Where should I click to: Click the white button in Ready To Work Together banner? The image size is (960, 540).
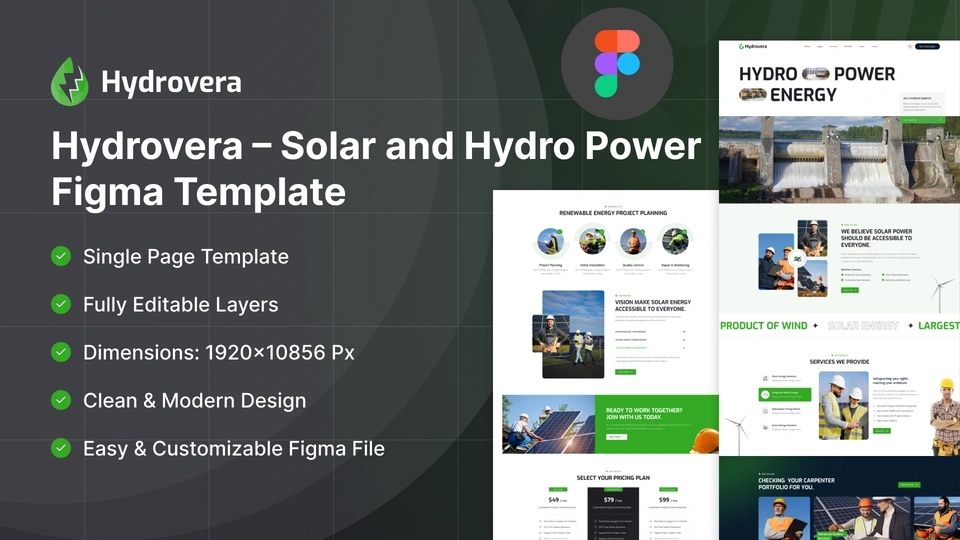click(x=616, y=437)
